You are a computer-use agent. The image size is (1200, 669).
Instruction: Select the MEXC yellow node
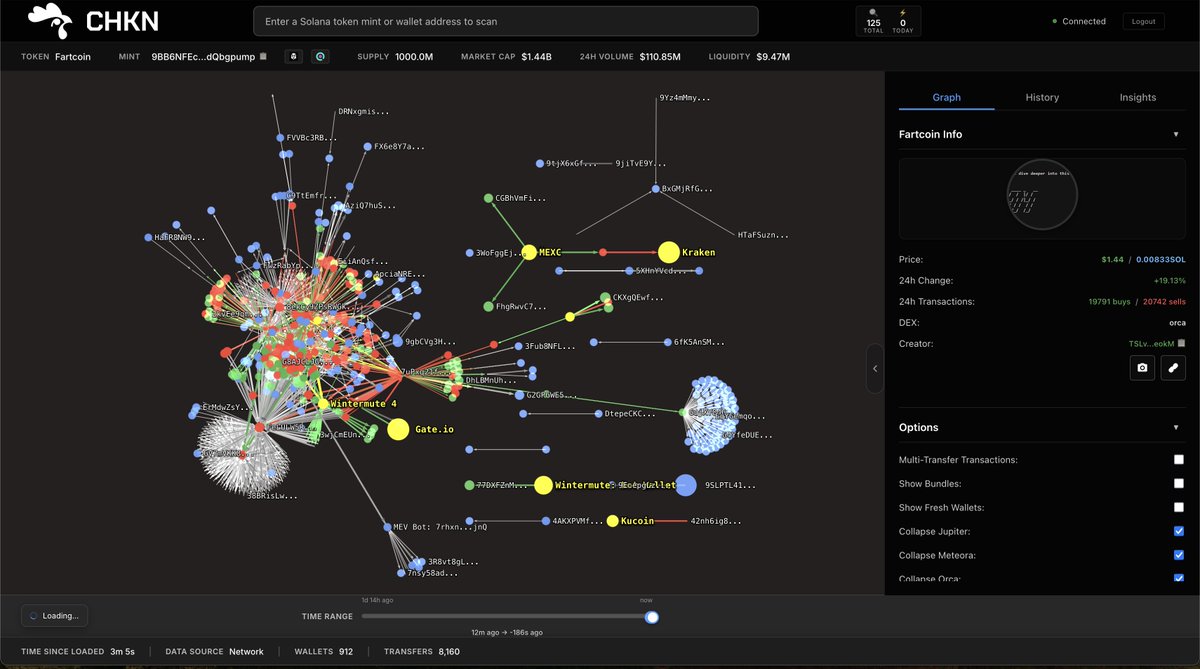point(530,253)
